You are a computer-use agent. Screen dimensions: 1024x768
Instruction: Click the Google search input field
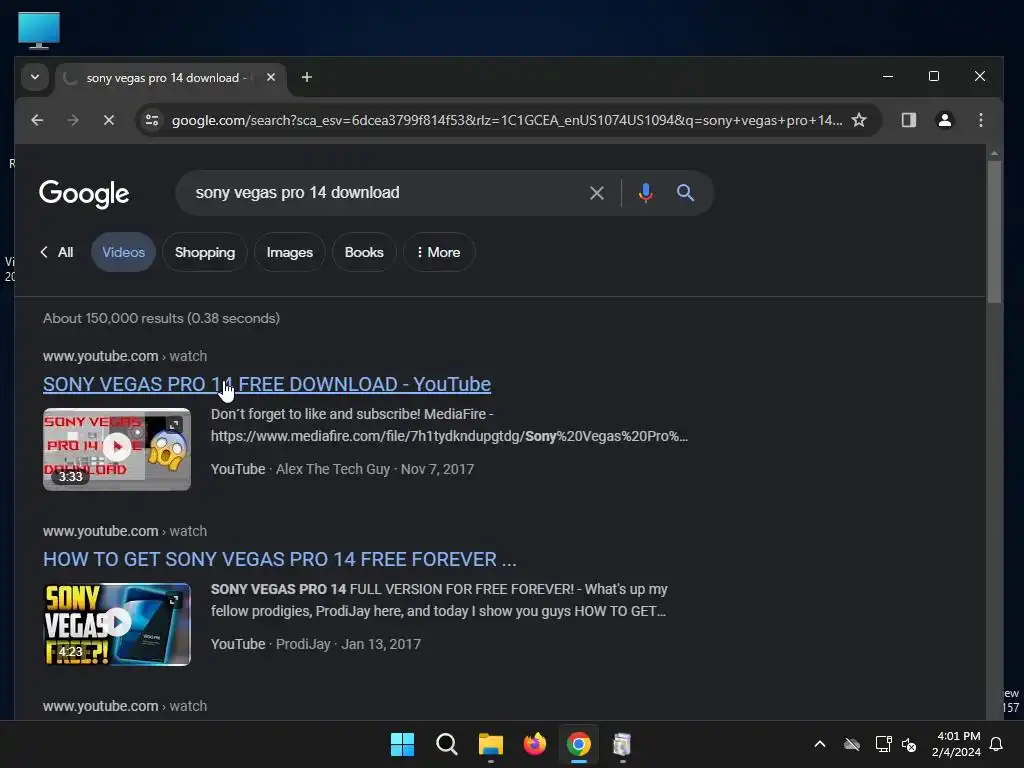point(385,193)
